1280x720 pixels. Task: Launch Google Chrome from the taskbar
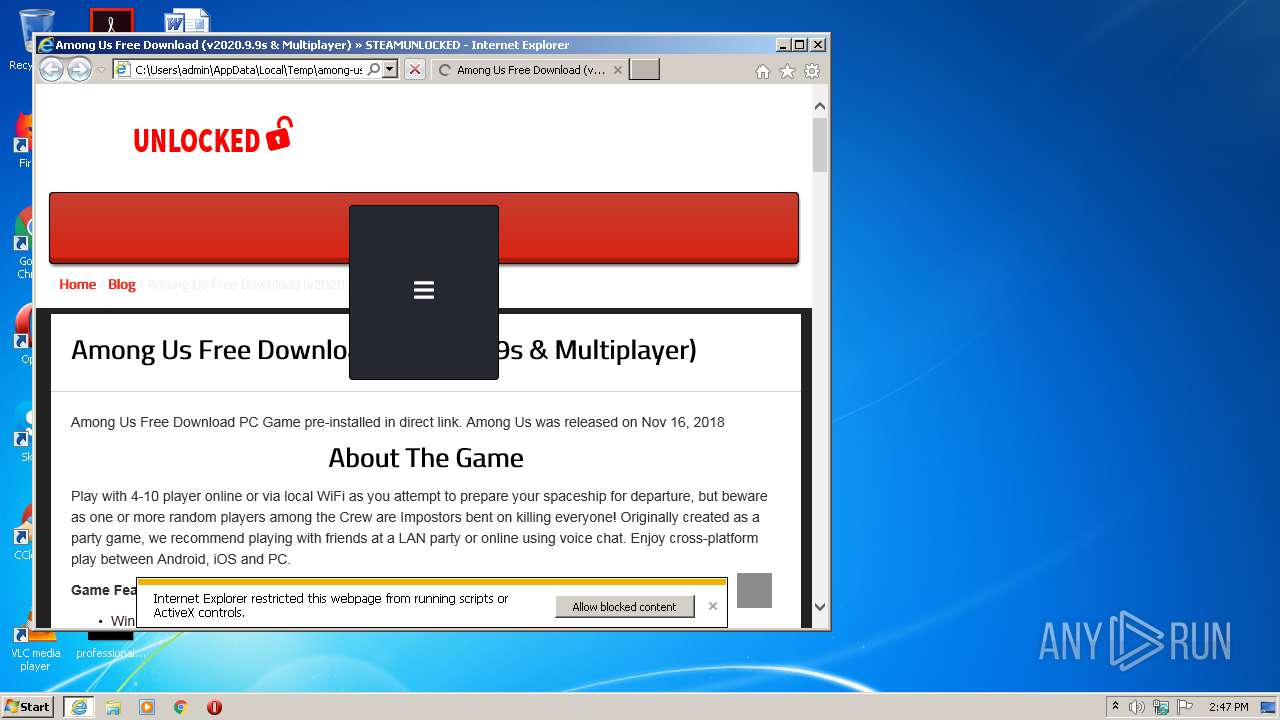[181, 707]
